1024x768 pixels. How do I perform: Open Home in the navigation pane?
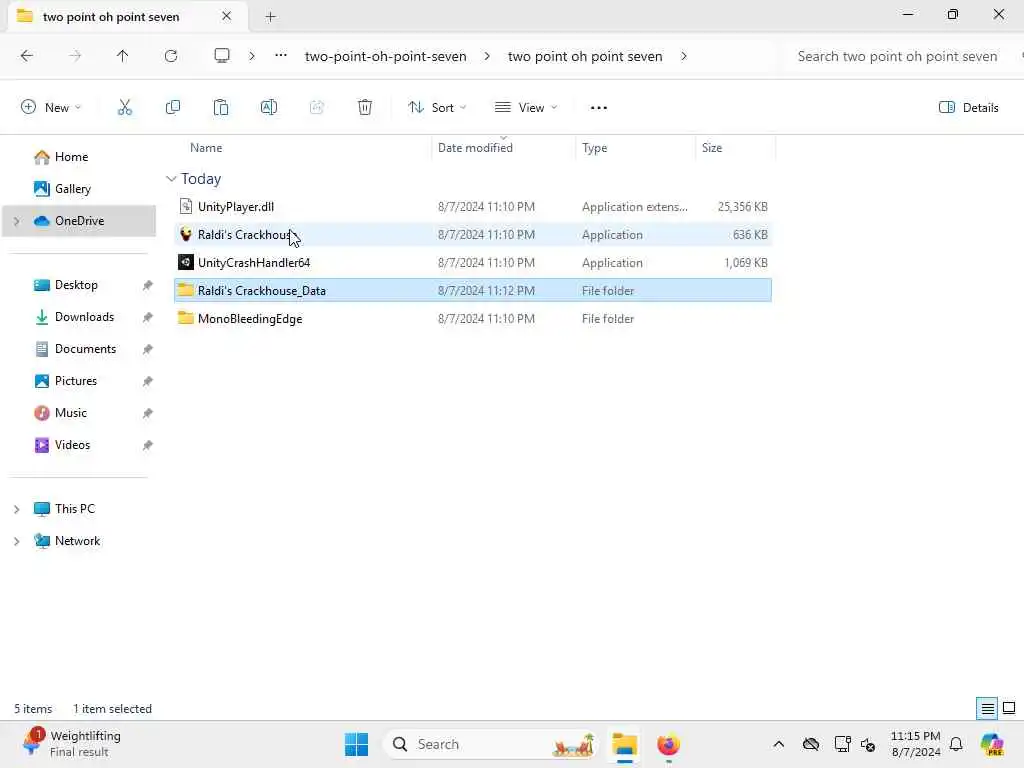click(x=71, y=157)
